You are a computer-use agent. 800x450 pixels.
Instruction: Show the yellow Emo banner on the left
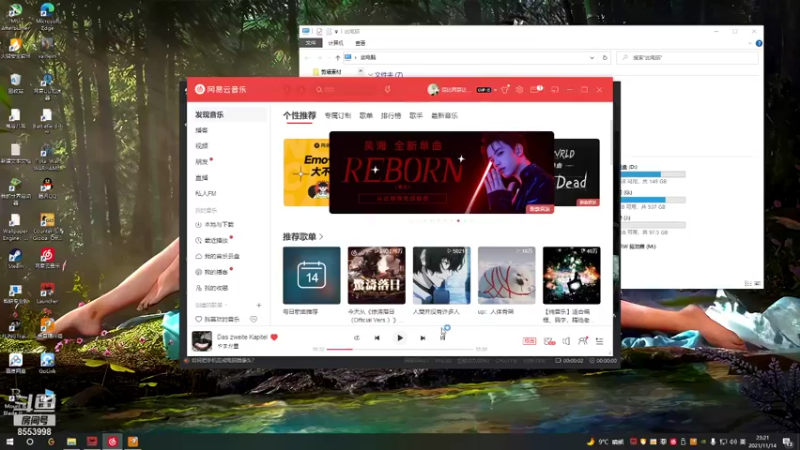pyautogui.click(x=306, y=172)
